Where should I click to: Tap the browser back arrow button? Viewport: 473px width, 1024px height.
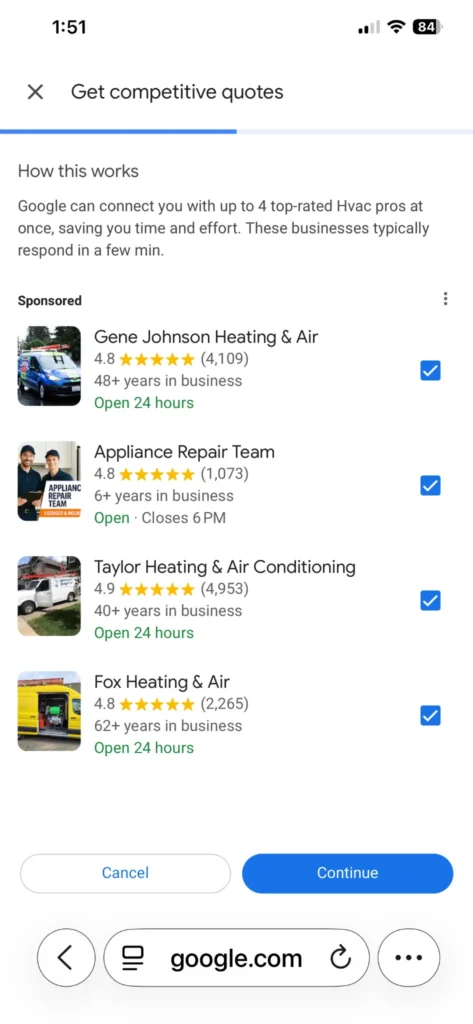[x=65, y=957]
